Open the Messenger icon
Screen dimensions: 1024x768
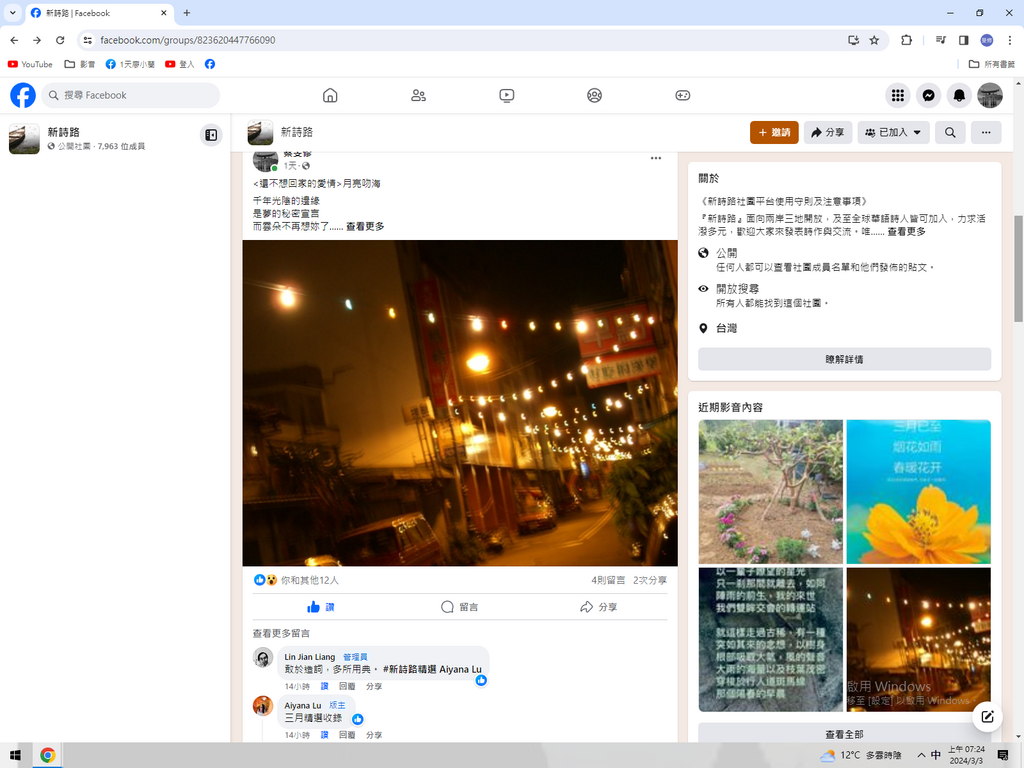(928, 95)
